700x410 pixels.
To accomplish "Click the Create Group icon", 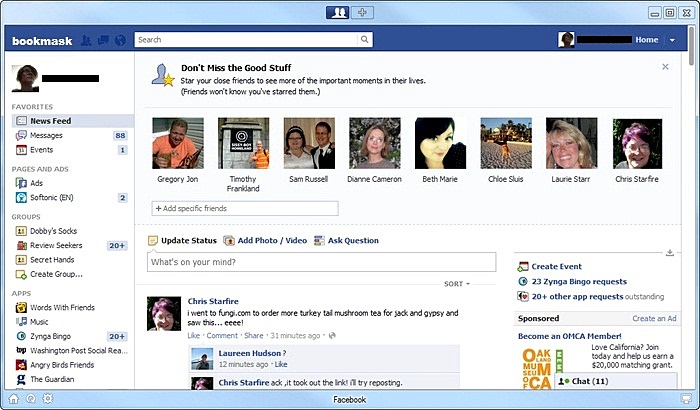I will 21,274.
